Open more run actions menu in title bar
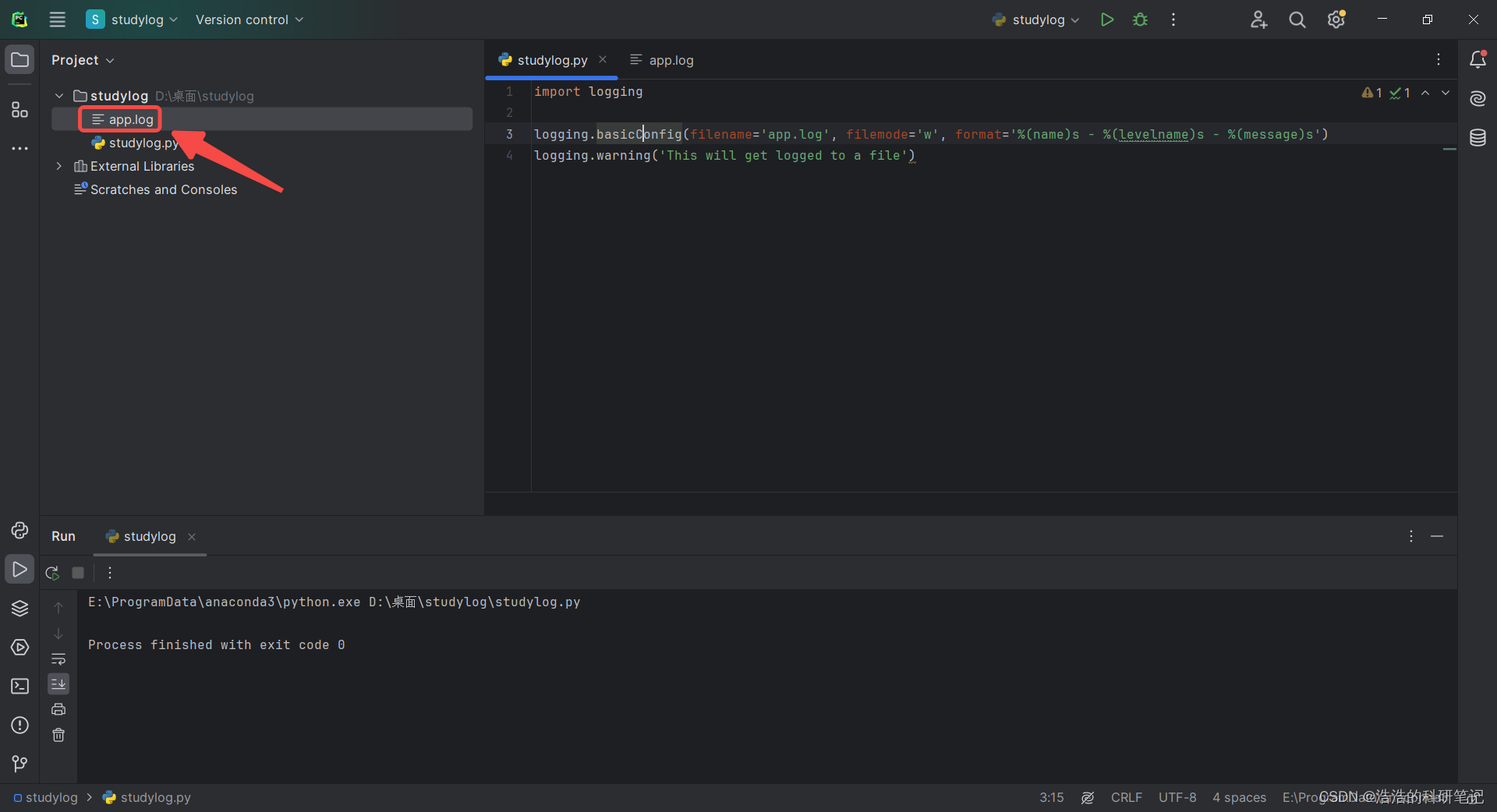This screenshot has height=812, width=1497. point(1173,19)
